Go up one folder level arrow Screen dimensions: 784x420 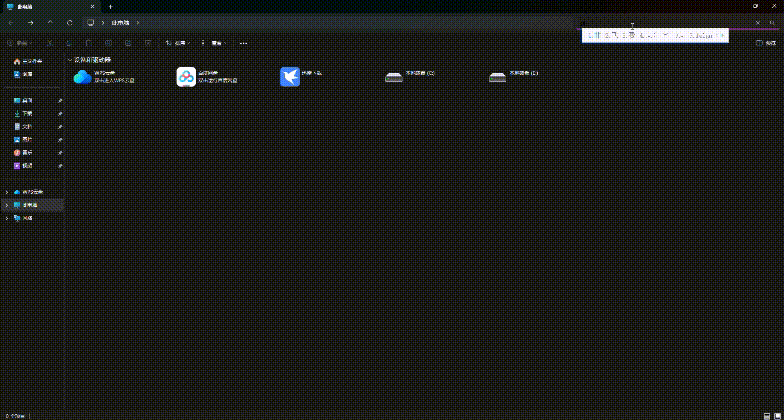point(50,22)
